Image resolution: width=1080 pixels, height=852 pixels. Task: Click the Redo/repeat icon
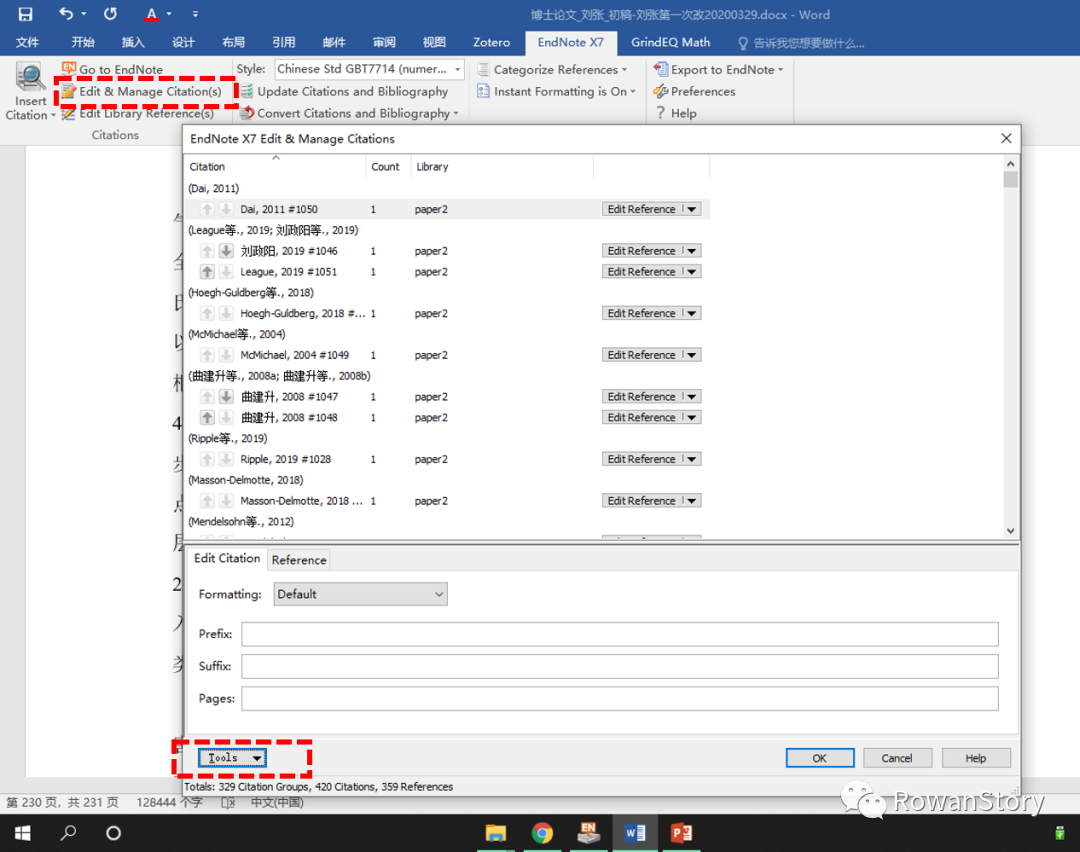(x=110, y=14)
